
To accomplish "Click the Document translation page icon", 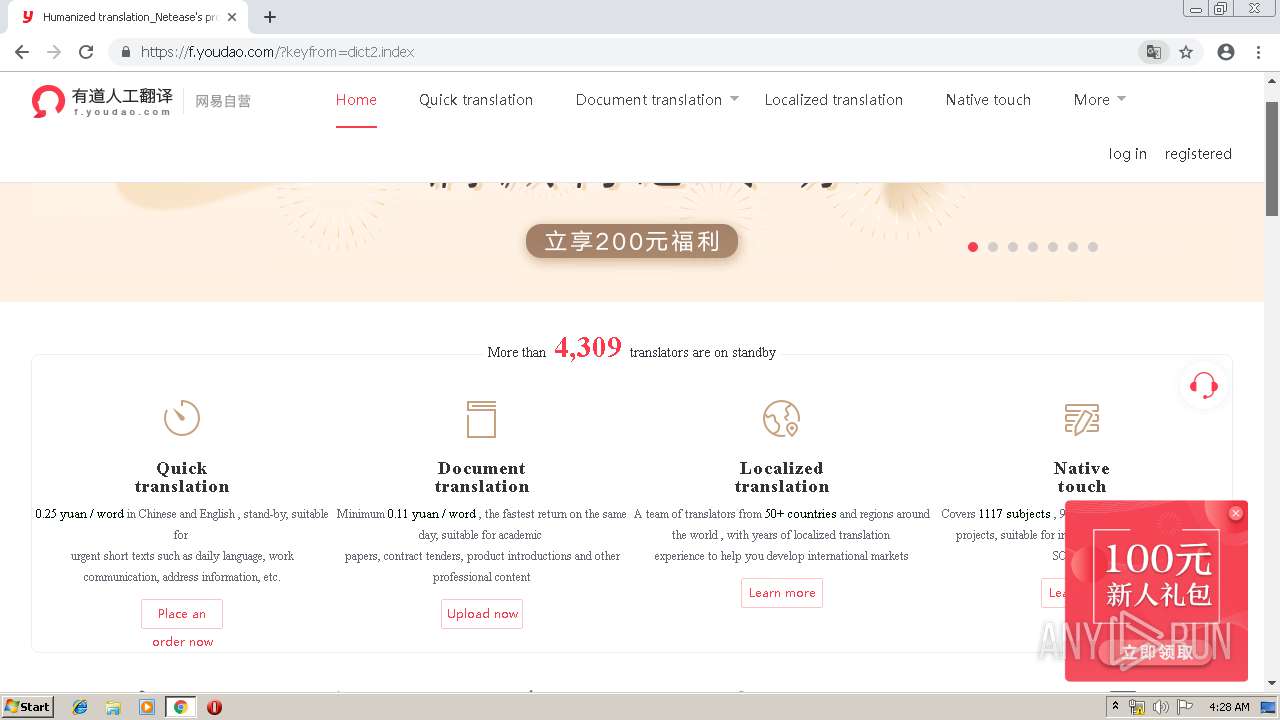I will tap(481, 419).
